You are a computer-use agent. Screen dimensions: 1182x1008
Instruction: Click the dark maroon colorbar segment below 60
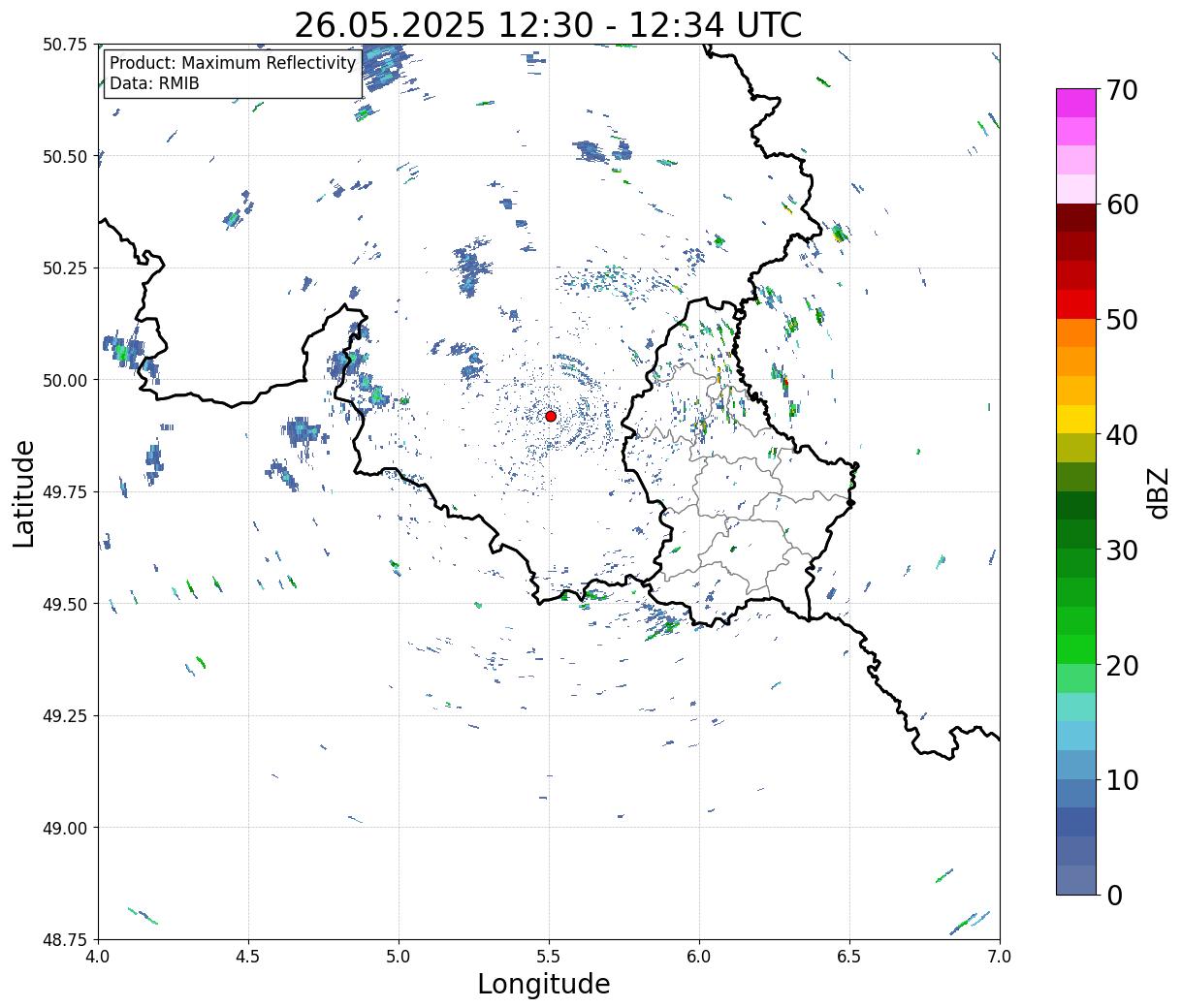tap(1076, 218)
